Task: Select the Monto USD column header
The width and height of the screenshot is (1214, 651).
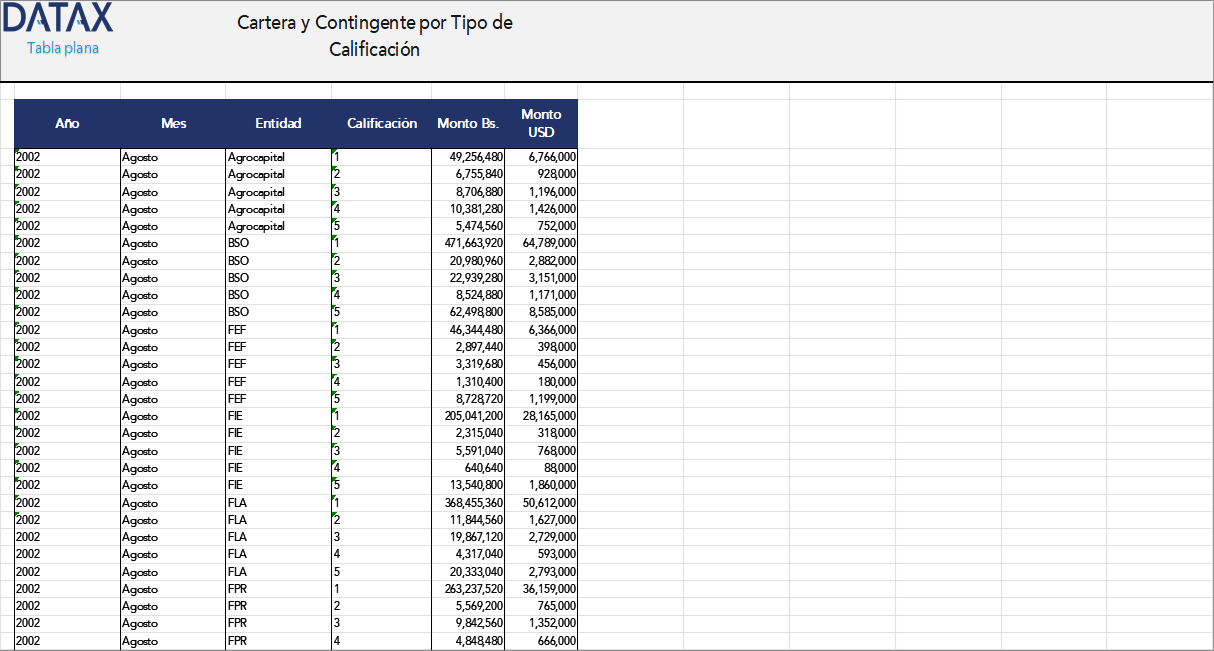Action: 541,124
